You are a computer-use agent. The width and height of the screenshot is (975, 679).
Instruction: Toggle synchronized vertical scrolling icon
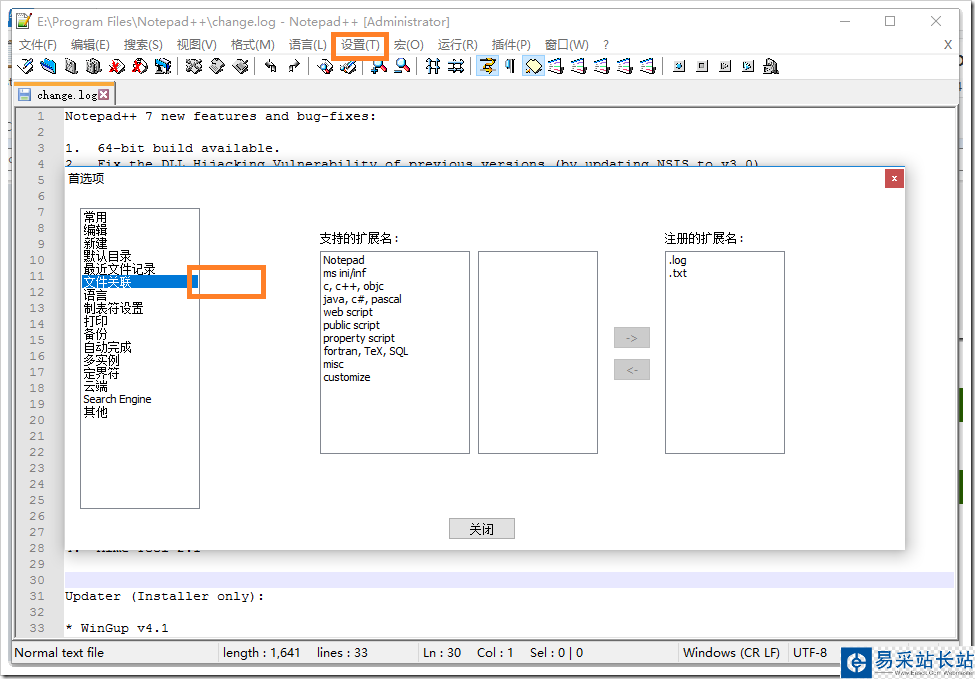coord(433,66)
